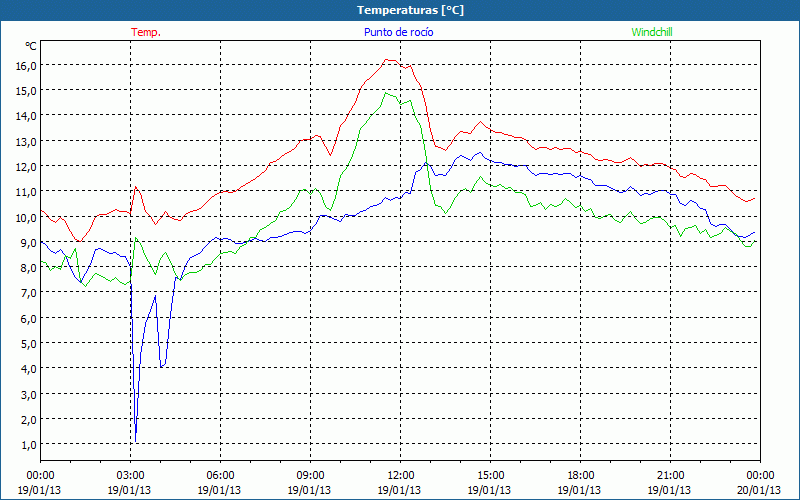
Task: Click the 12,0 y-axis value
Action: [26, 166]
